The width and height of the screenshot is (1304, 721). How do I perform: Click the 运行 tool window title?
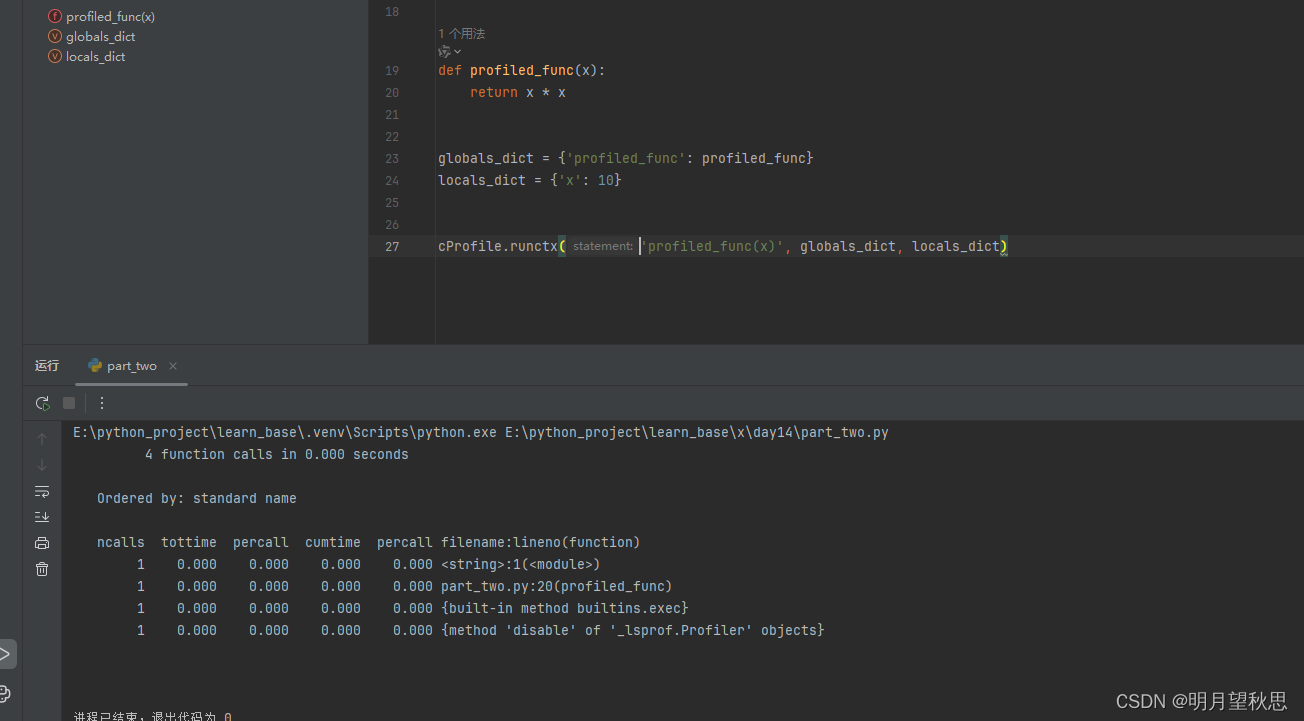tap(47, 366)
